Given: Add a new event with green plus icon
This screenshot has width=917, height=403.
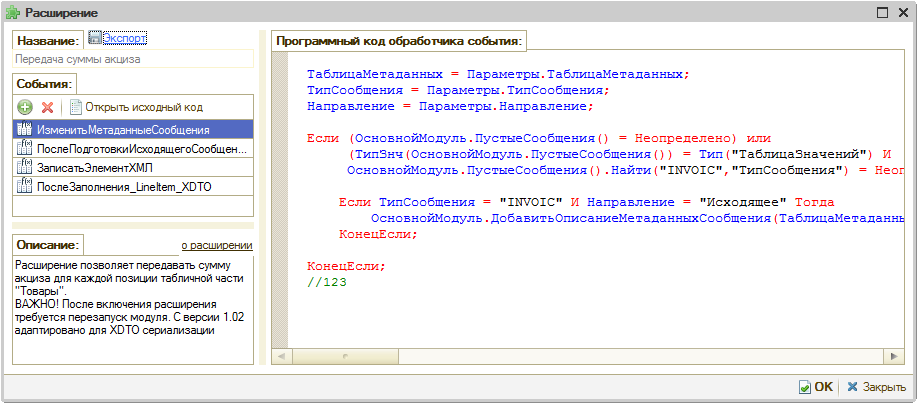Looking at the screenshot, I should pos(25,107).
